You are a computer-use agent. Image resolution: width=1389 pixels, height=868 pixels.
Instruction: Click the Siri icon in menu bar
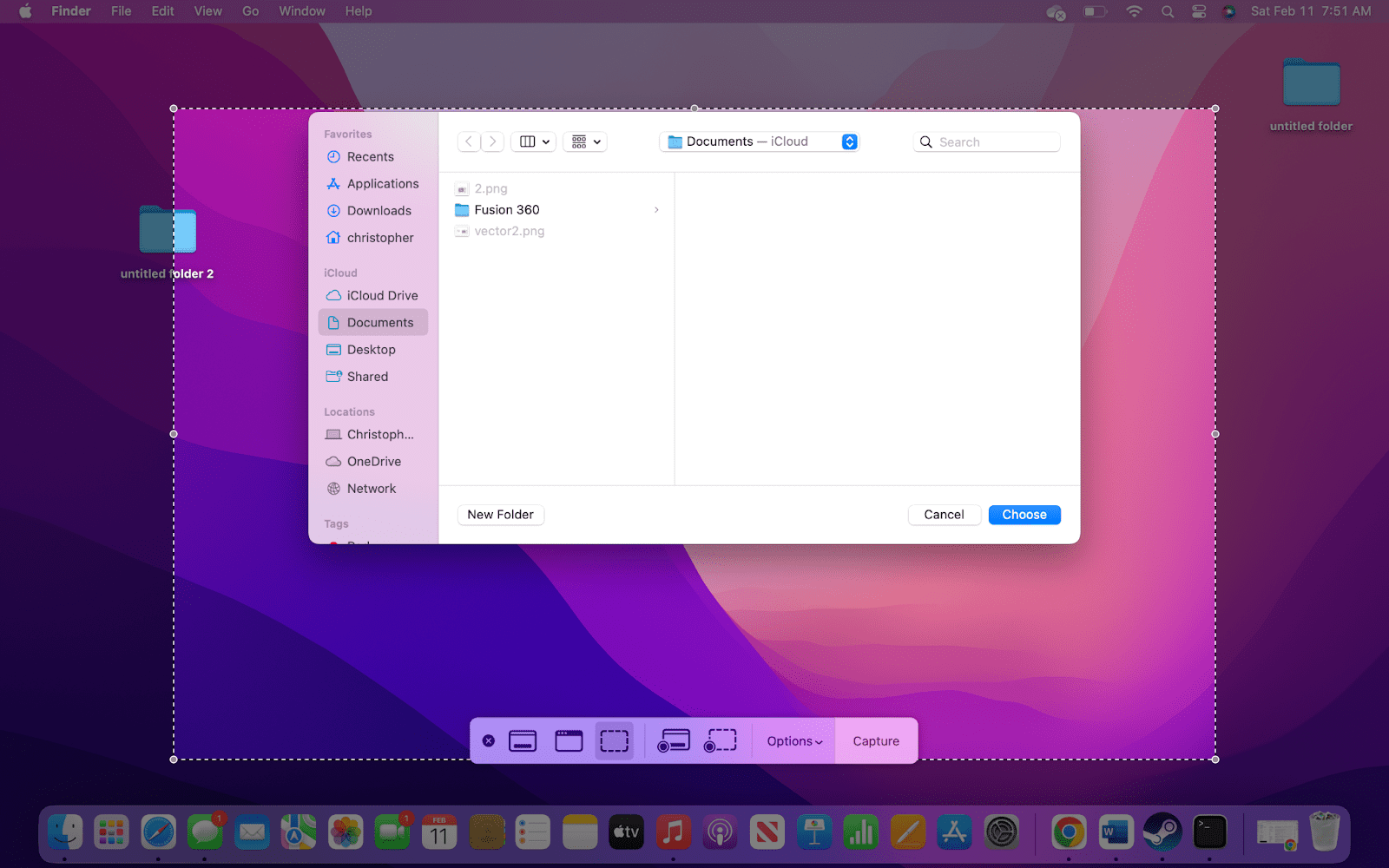[1229, 11]
